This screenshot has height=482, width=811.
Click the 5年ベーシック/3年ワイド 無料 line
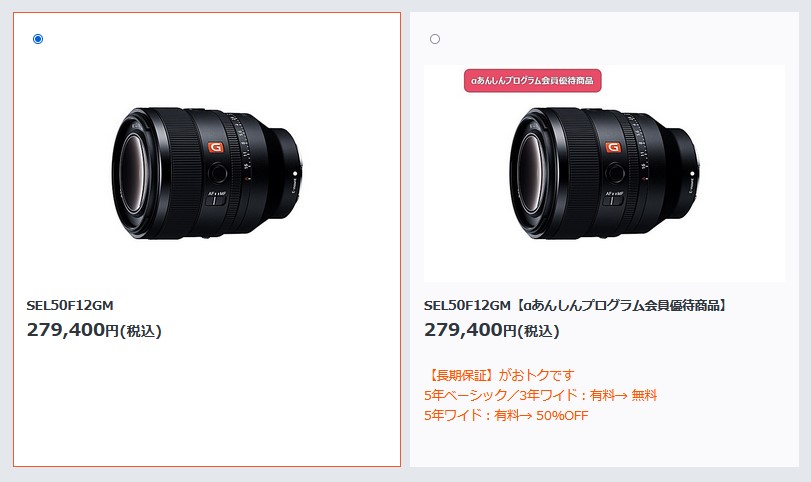point(540,395)
